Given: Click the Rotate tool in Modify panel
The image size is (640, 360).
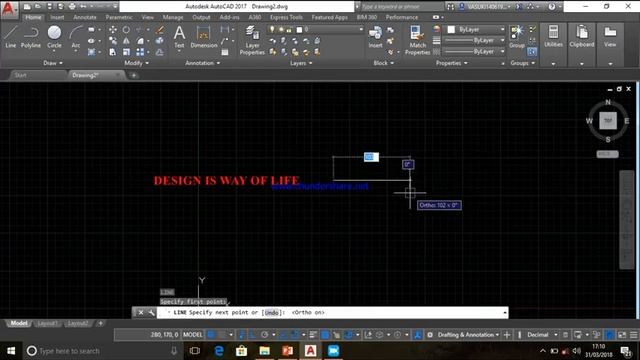Looking at the screenshot, I should tap(126, 30).
